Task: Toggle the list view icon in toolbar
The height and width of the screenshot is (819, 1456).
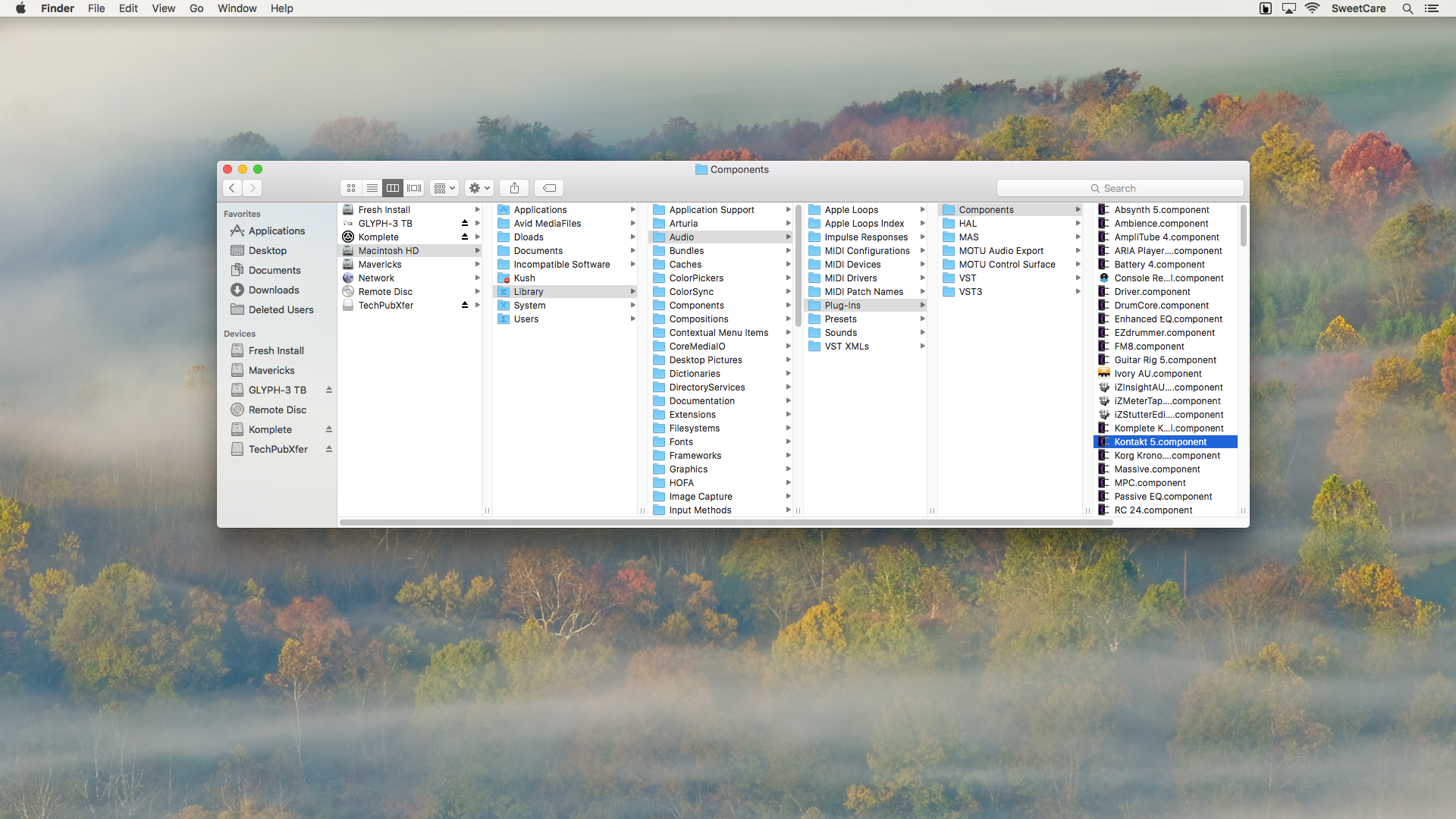Action: (372, 188)
